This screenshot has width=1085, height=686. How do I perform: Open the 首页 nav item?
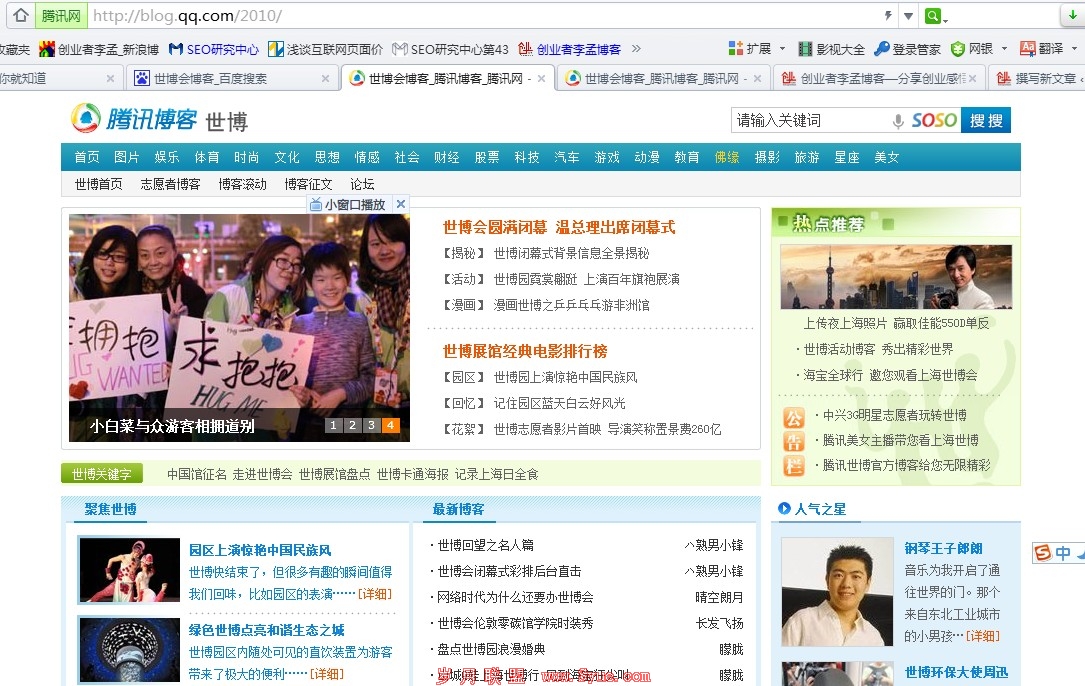(87, 157)
